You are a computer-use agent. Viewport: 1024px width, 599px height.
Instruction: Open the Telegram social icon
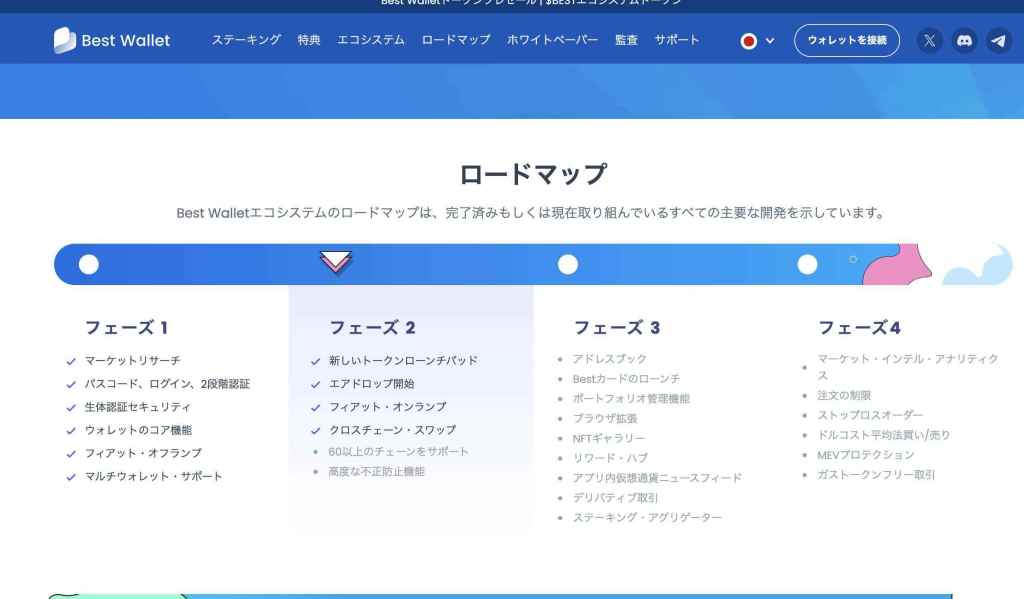click(999, 40)
